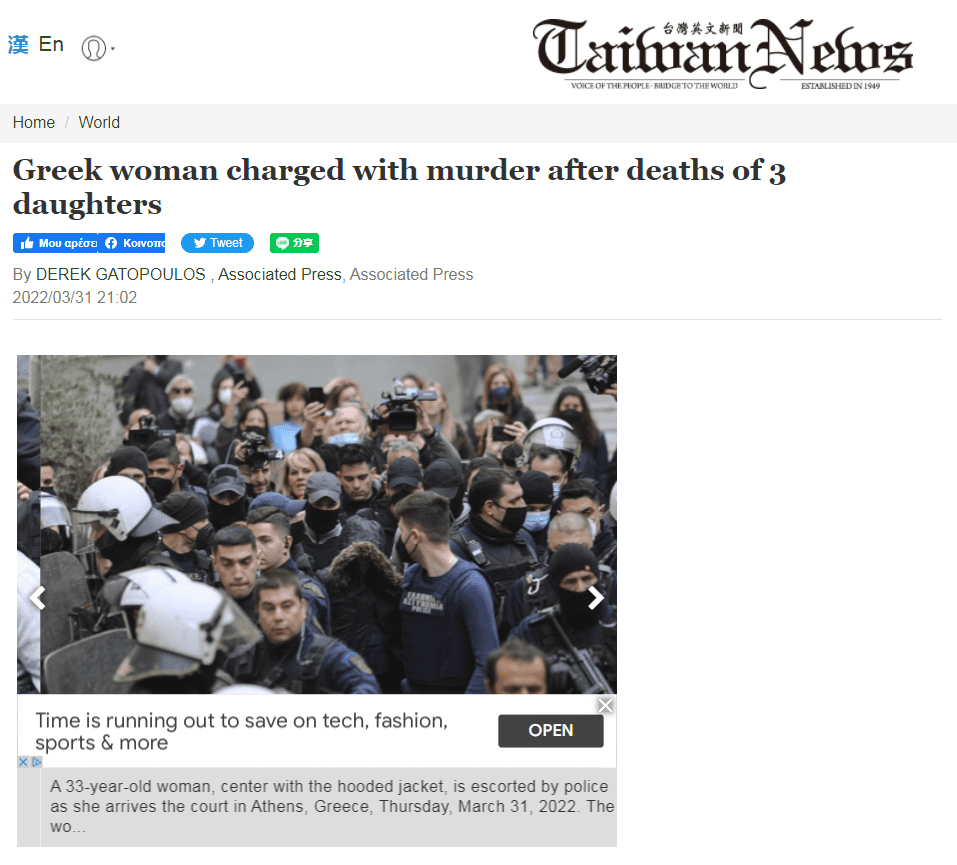The height and width of the screenshot is (865, 957).
Task: Click the AdChoices info icon
Action: point(37,762)
